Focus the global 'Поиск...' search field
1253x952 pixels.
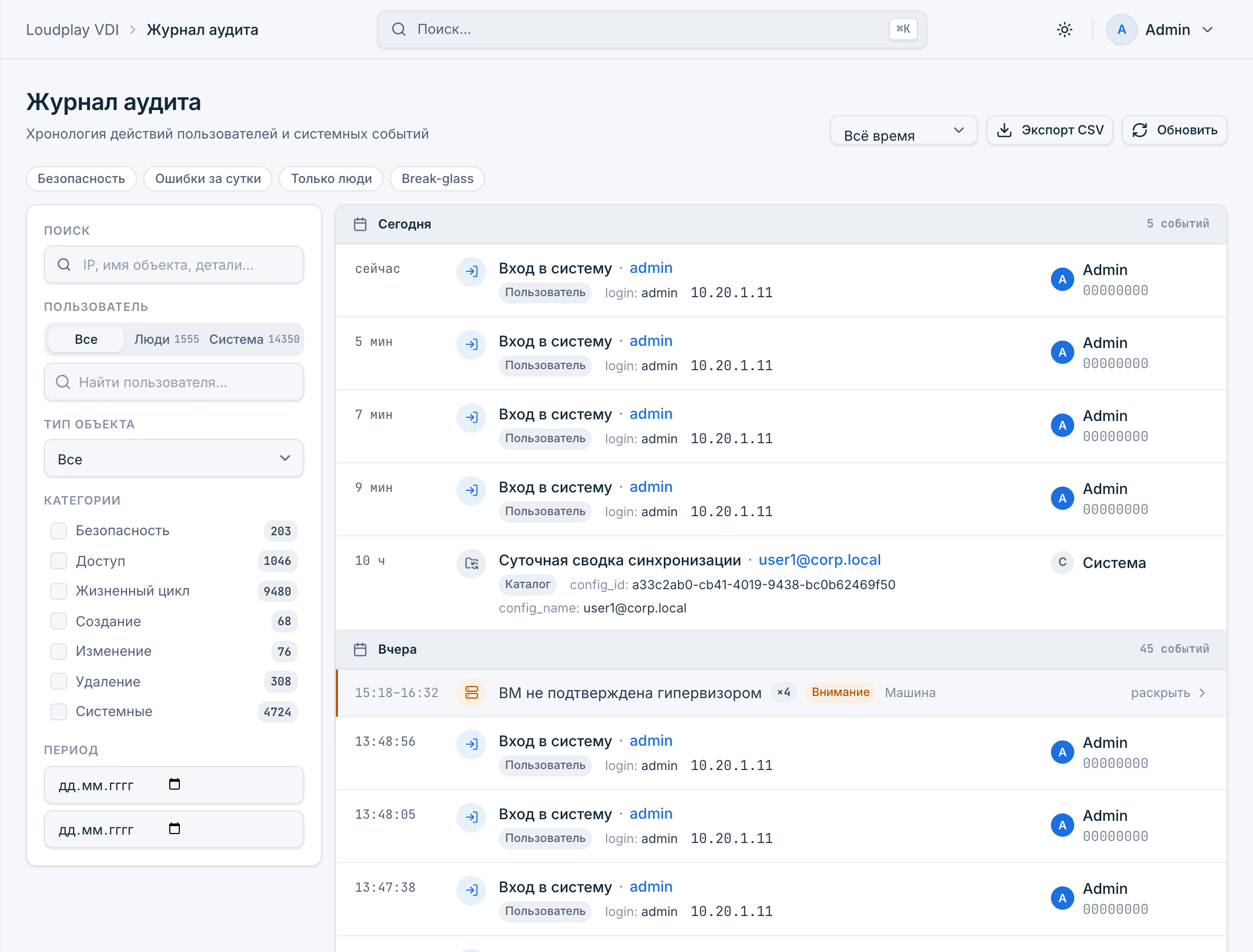[652, 30]
